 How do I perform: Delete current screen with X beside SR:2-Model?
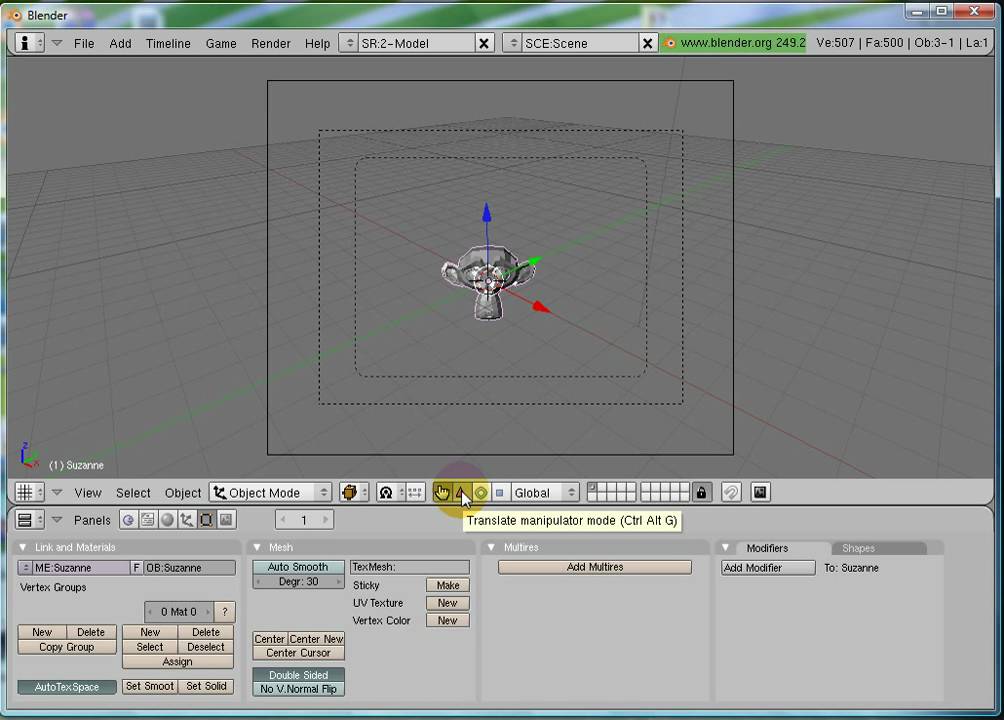tap(484, 43)
